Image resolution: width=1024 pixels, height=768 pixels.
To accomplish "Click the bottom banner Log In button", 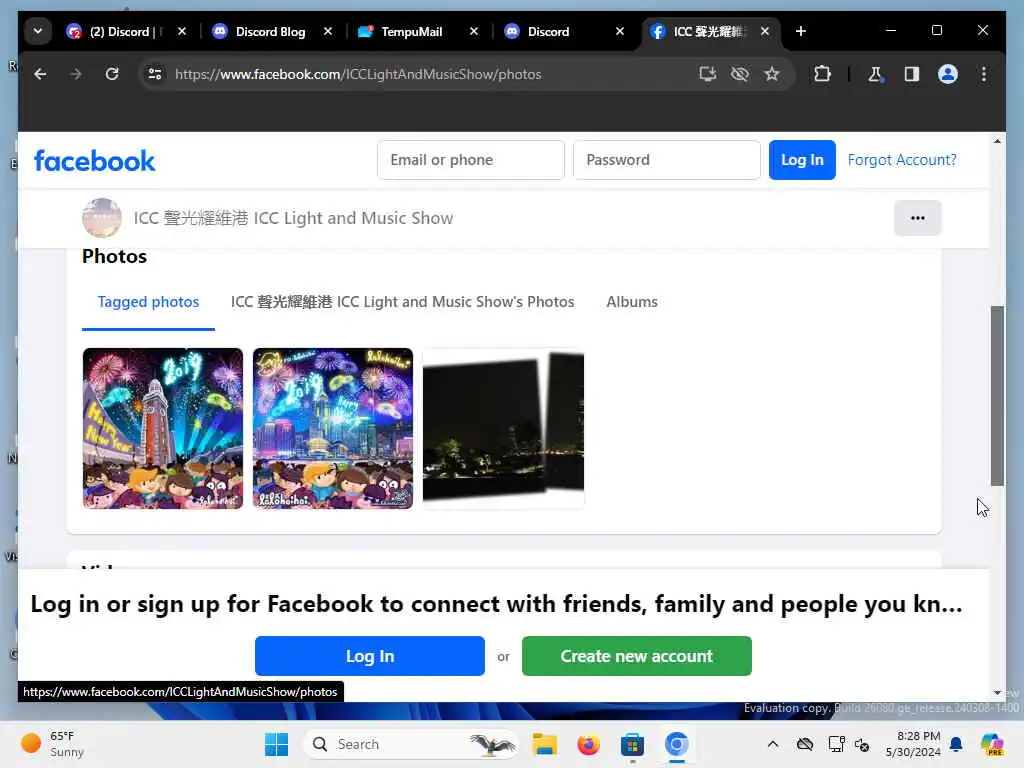I will [x=370, y=656].
